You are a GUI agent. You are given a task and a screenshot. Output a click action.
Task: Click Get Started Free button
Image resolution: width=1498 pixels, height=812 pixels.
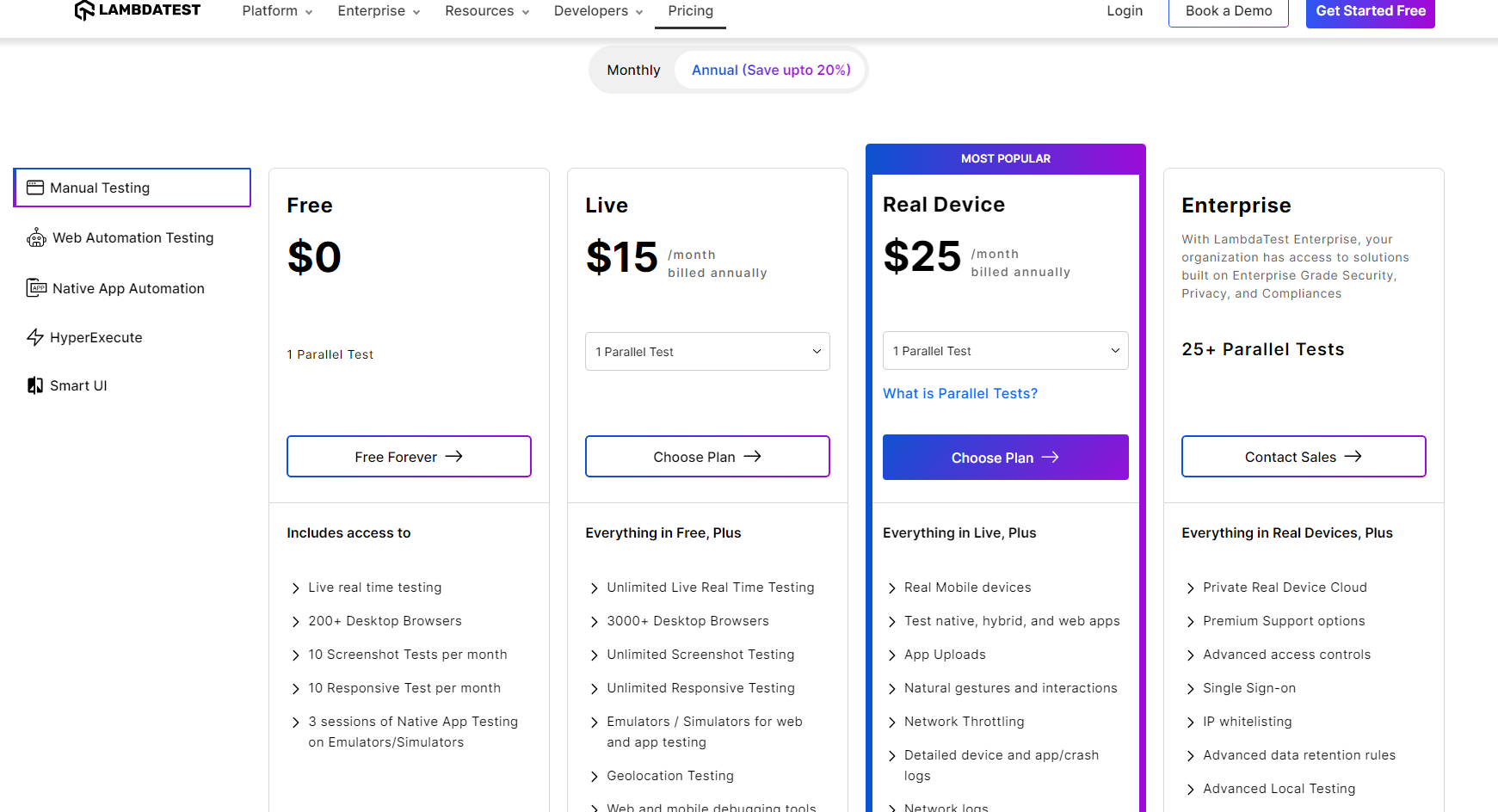[x=1370, y=11]
